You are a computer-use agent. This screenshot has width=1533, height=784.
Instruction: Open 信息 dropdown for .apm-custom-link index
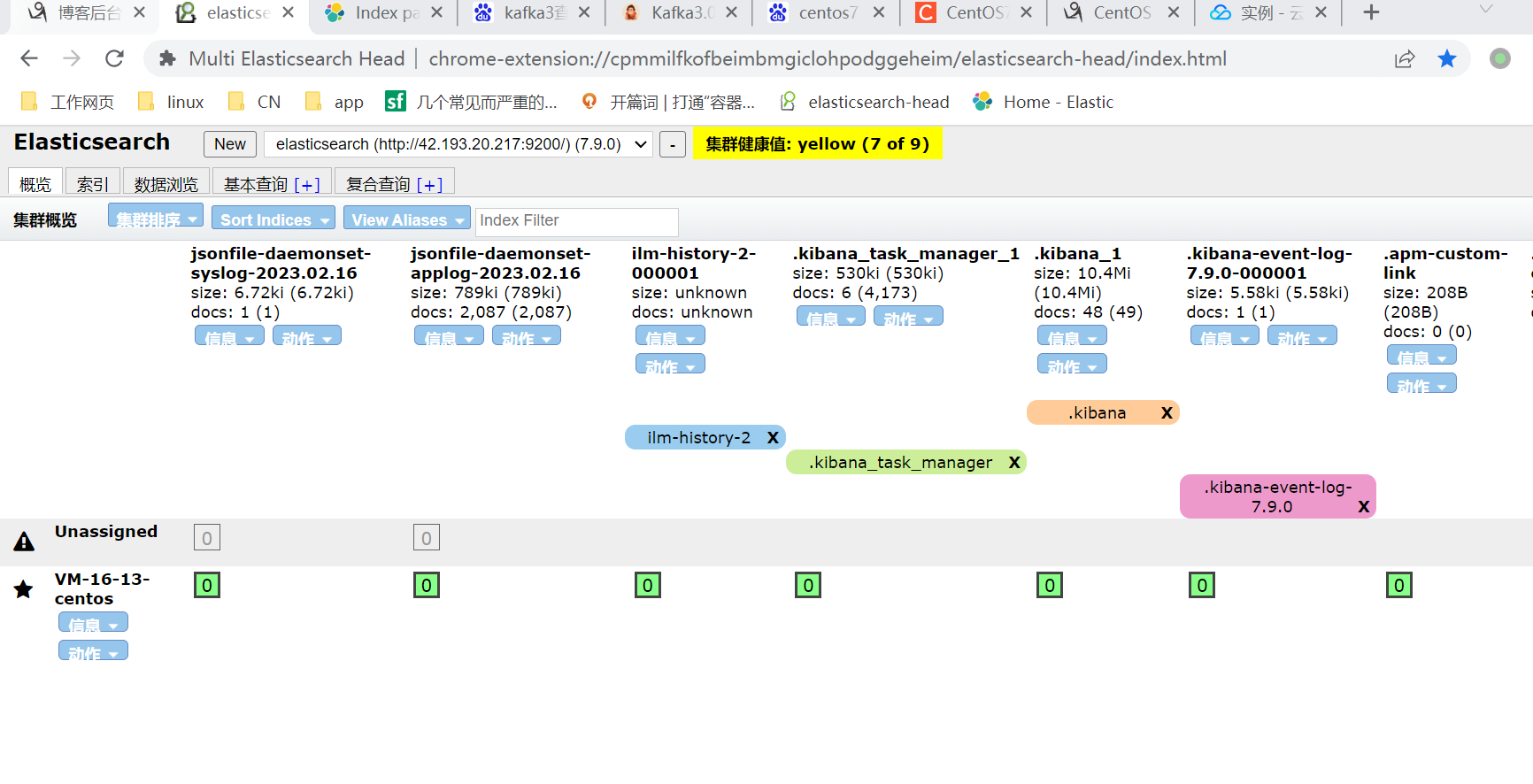[1421, 357]
